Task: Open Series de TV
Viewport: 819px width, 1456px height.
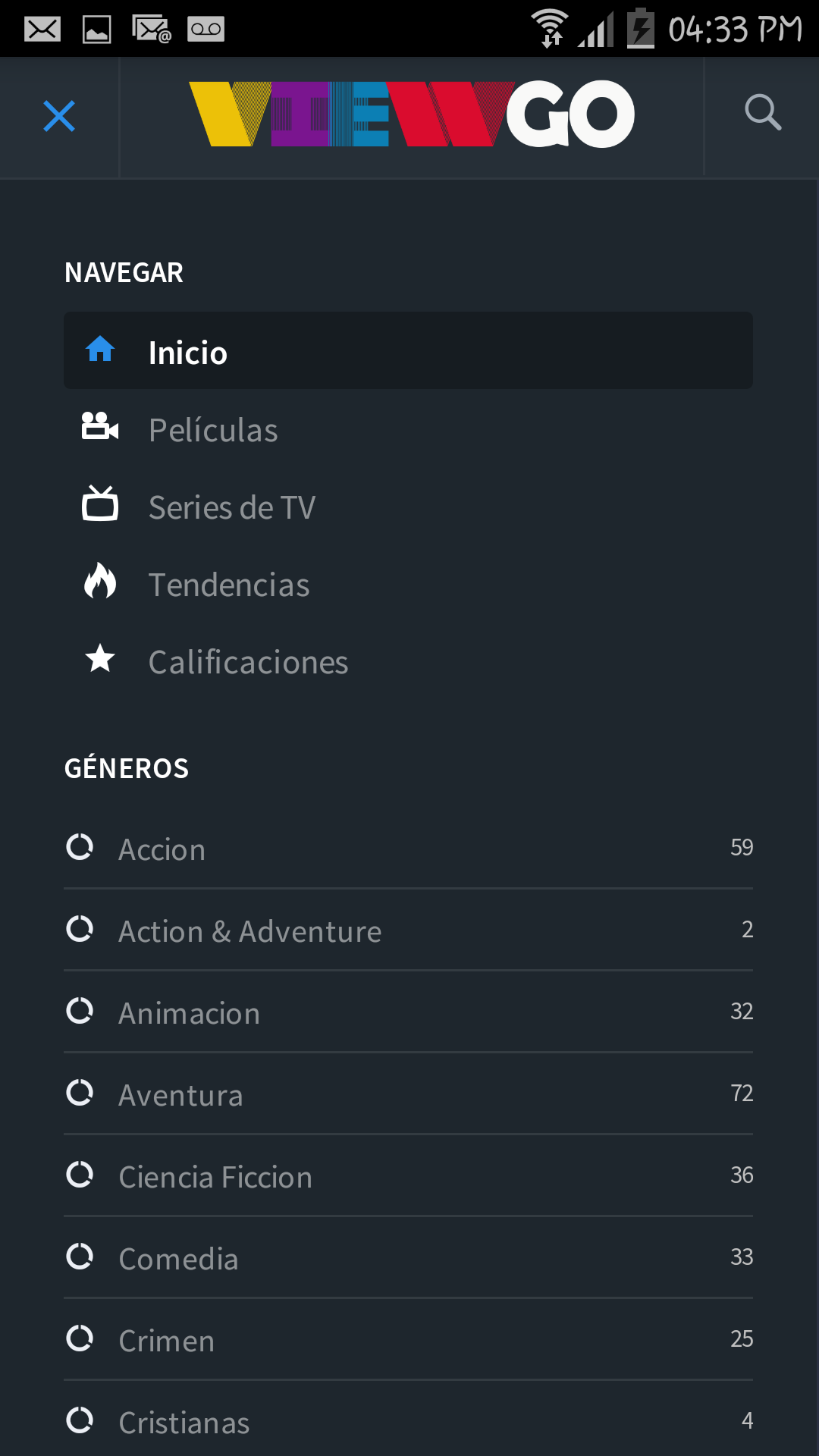Action: 232,507
